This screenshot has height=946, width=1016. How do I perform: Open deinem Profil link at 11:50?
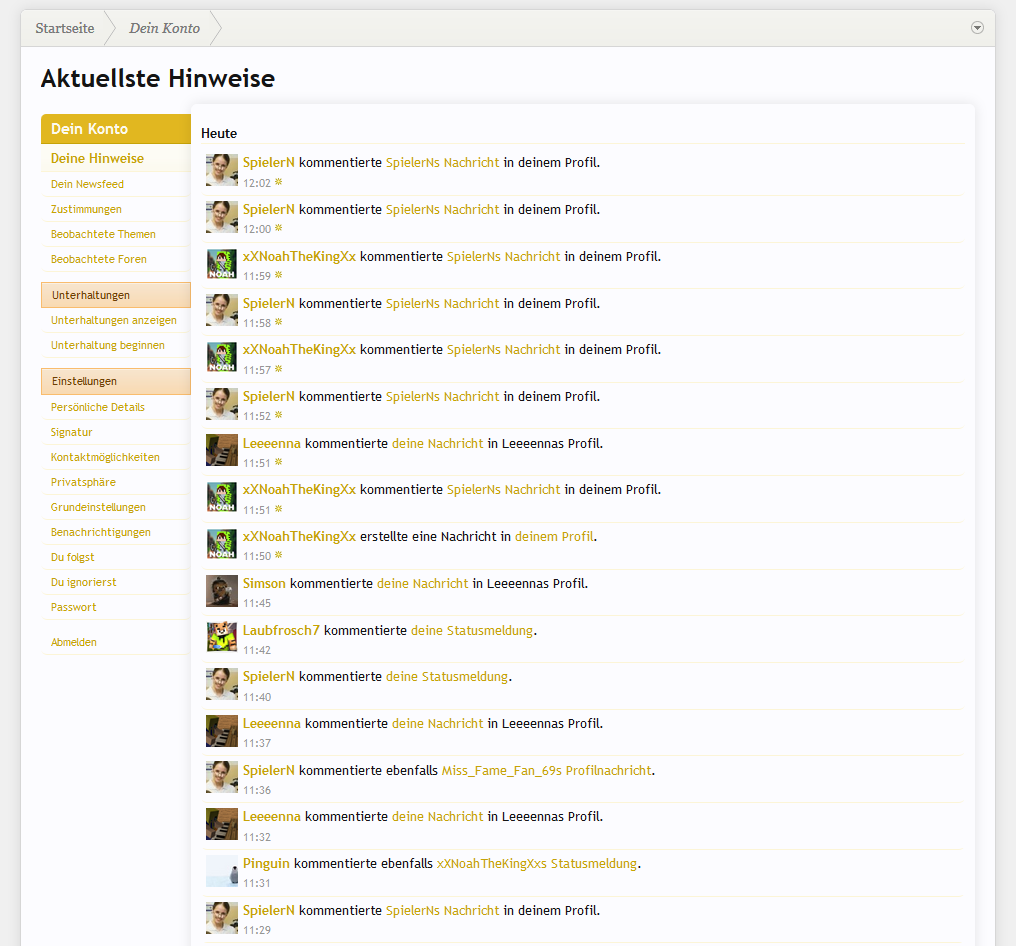tap(555, 536)
